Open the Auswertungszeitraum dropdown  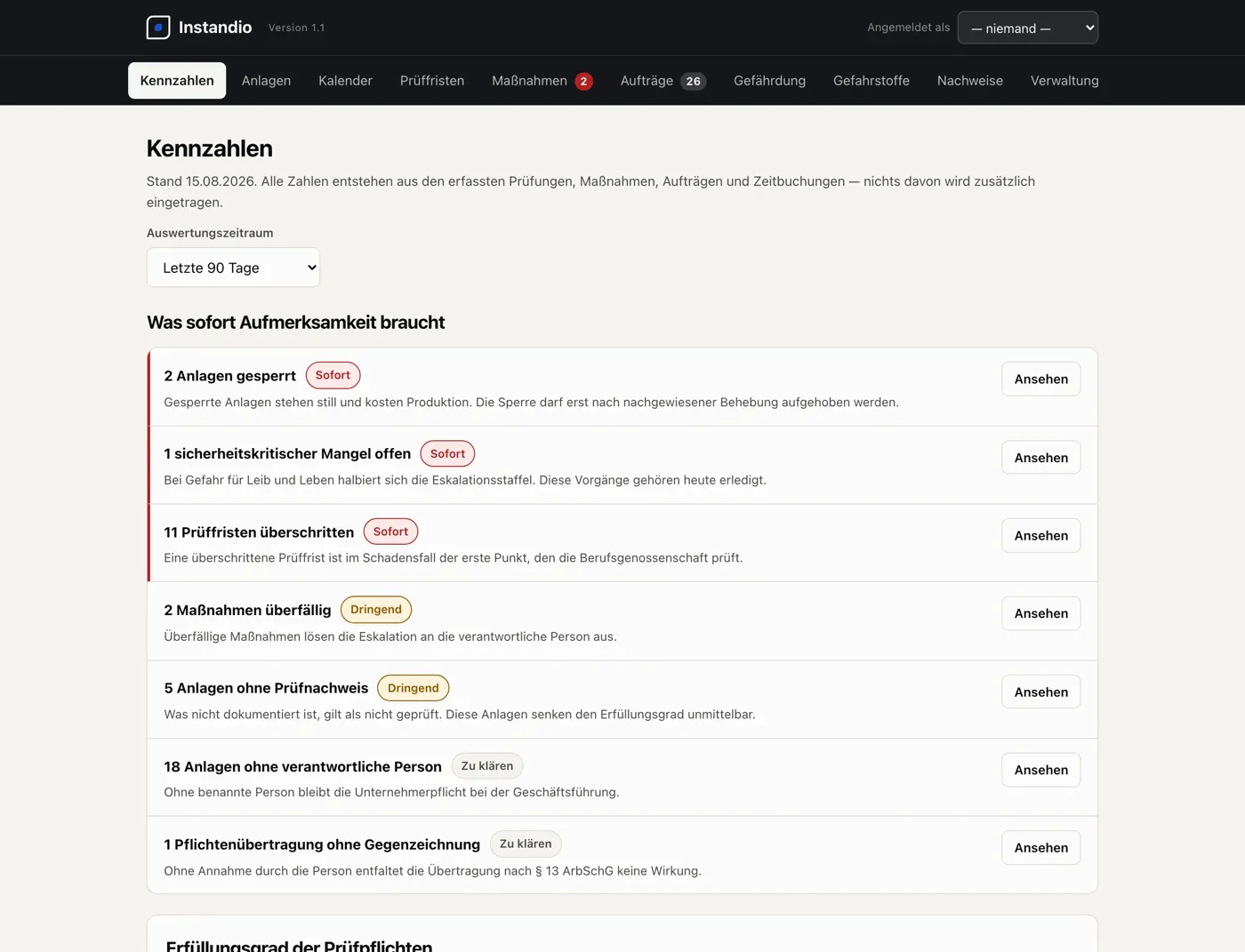[x=233, y=268]
